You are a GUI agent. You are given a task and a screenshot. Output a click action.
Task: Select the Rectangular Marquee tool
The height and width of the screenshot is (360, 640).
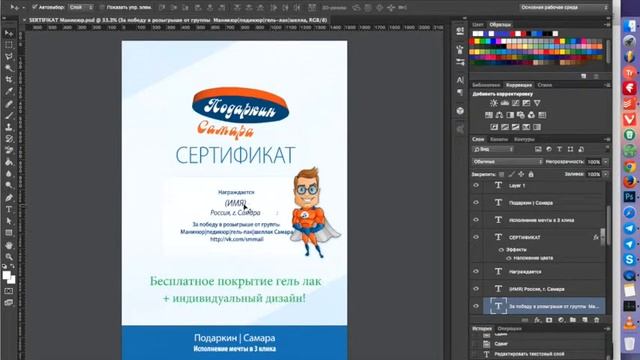[9, 45]
